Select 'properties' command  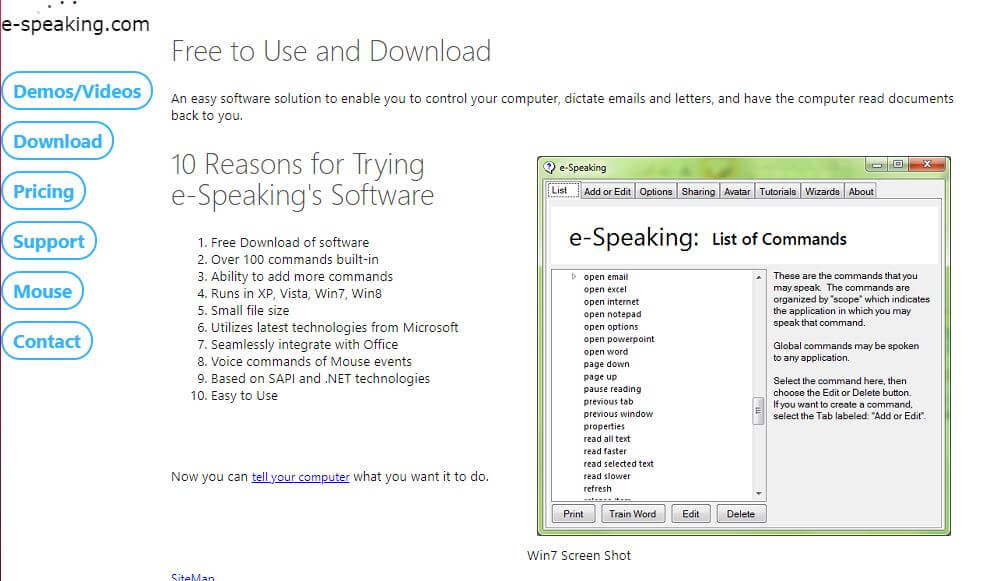point(604,426)
